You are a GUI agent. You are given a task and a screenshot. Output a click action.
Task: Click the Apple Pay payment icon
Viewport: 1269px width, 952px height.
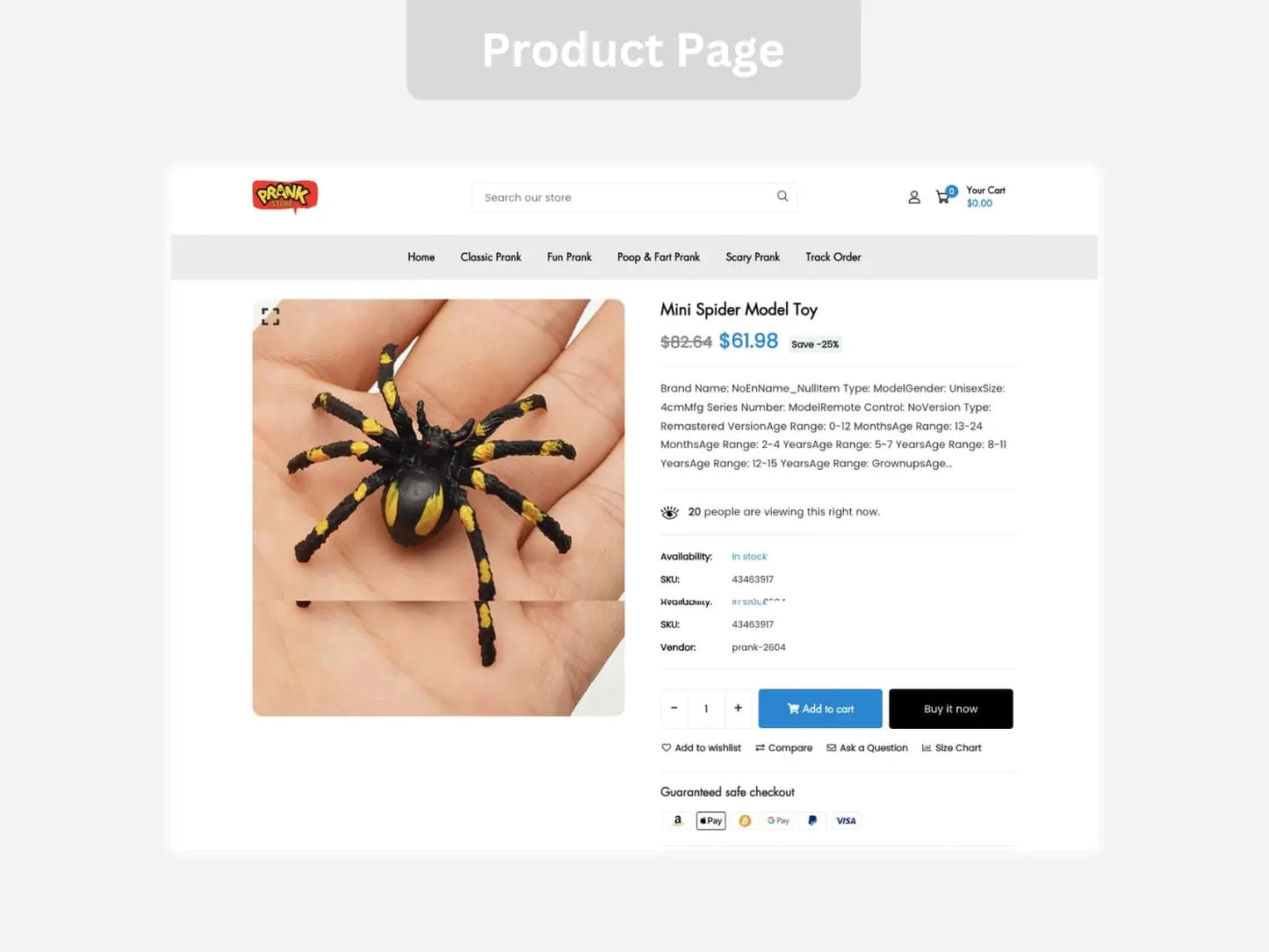711,821
